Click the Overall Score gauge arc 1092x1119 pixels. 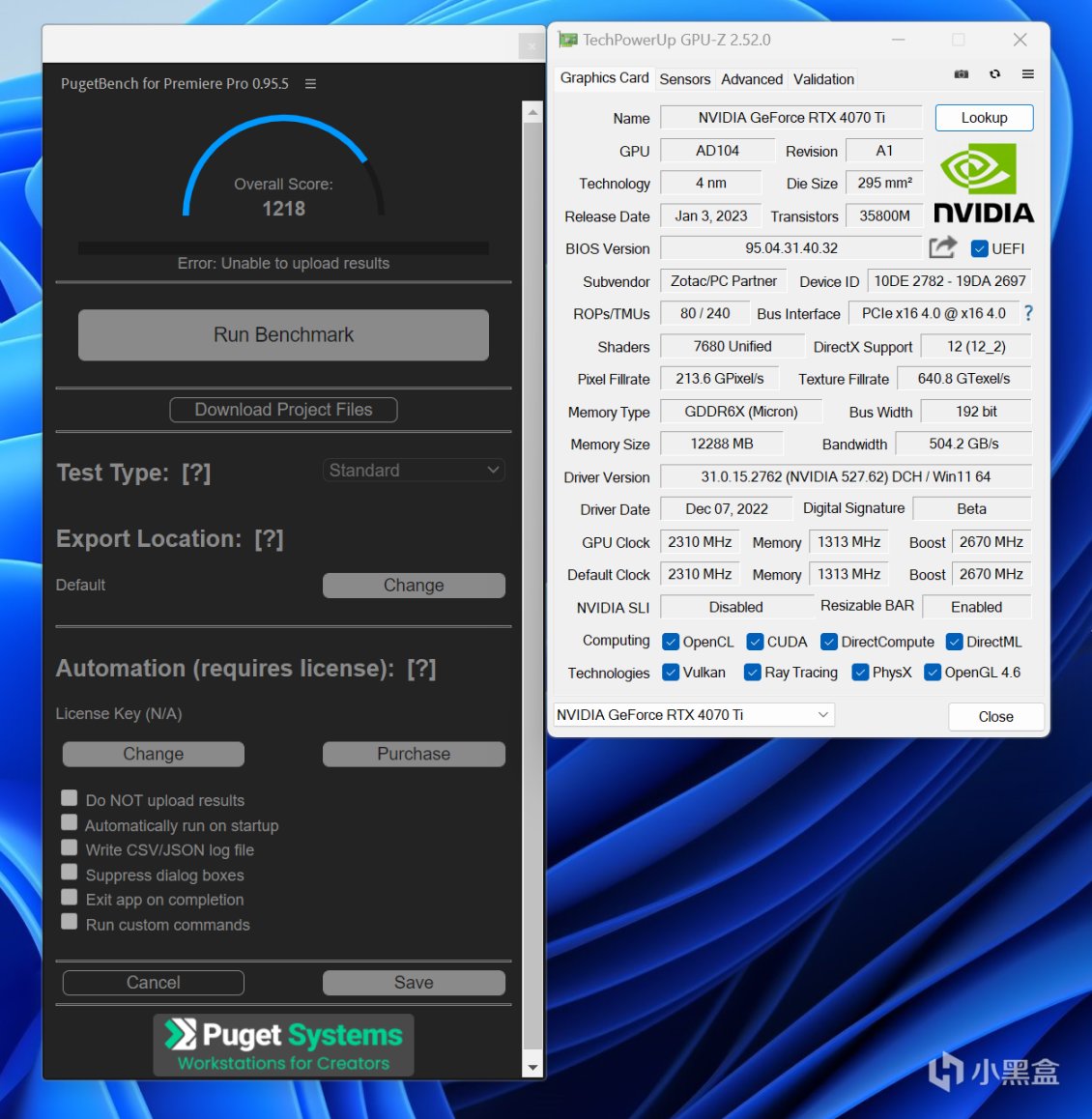click(283, 164)
